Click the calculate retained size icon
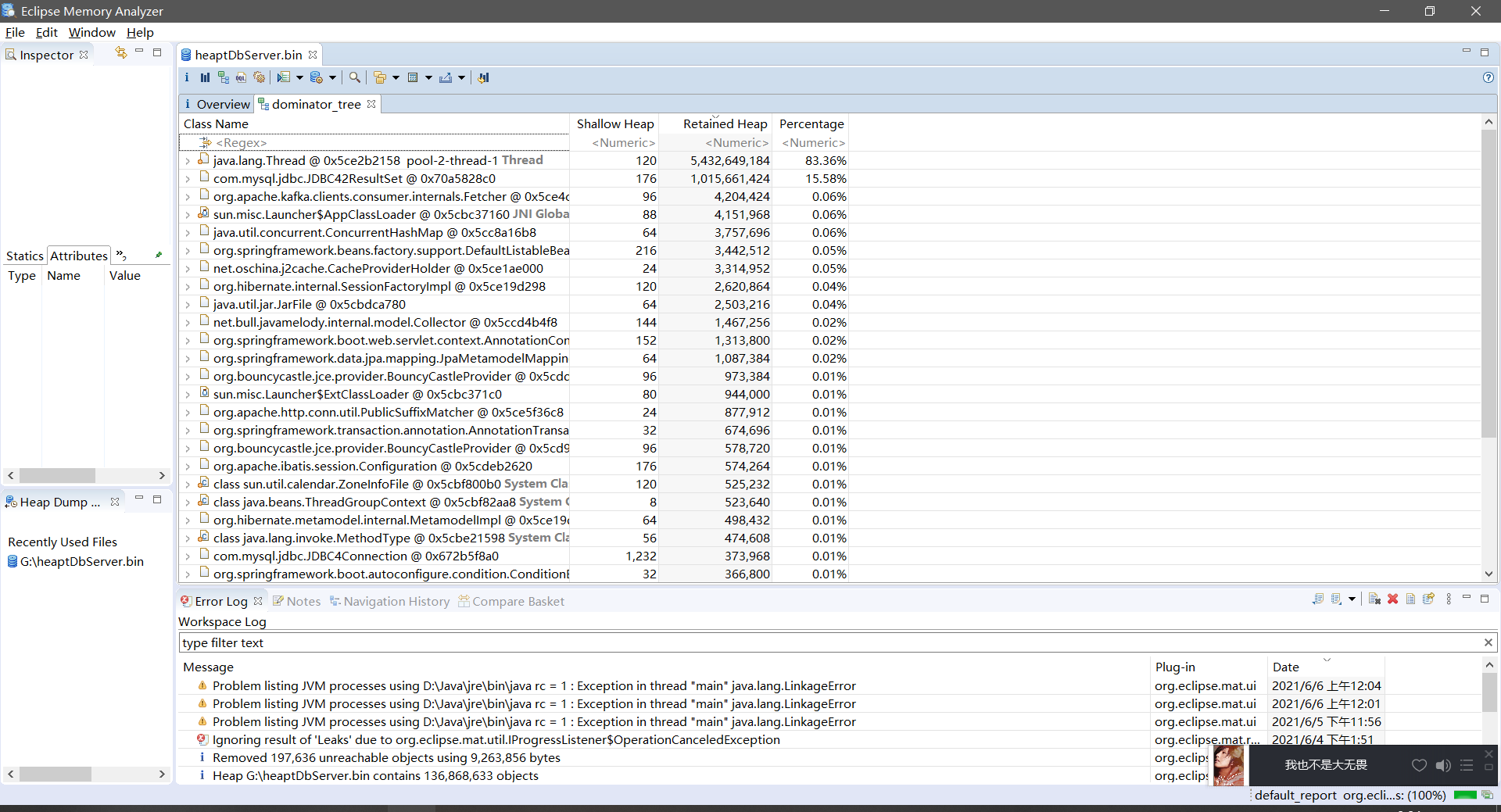1501x812 pixels. point(413,77)
